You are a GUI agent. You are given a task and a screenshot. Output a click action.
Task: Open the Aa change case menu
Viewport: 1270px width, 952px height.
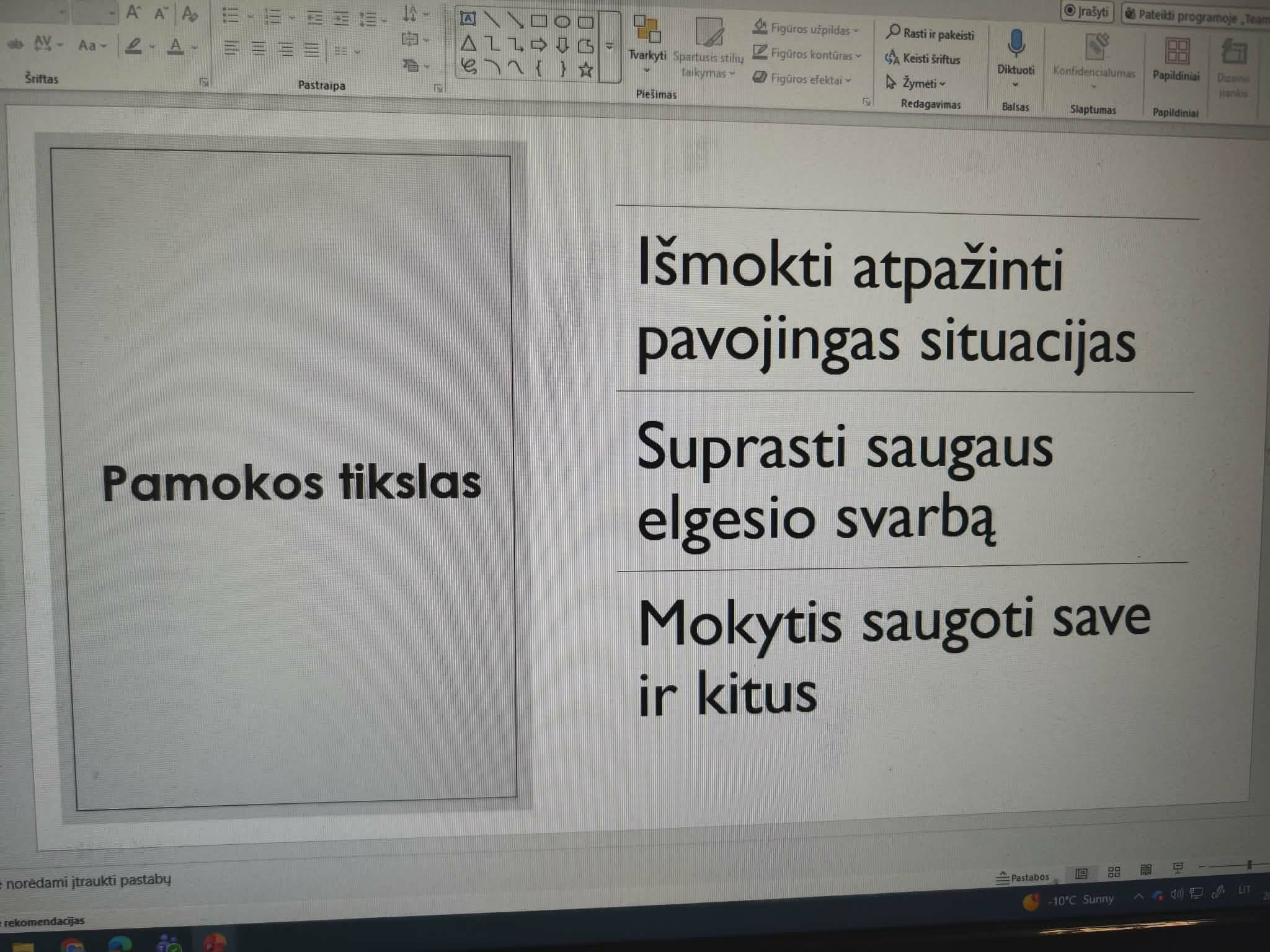coord(92,45)
